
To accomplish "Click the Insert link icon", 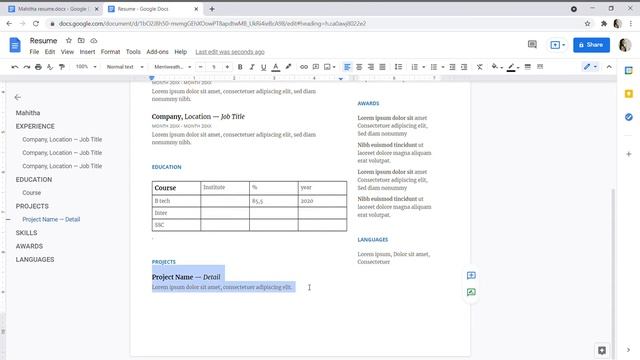I will tap(304, 67).
